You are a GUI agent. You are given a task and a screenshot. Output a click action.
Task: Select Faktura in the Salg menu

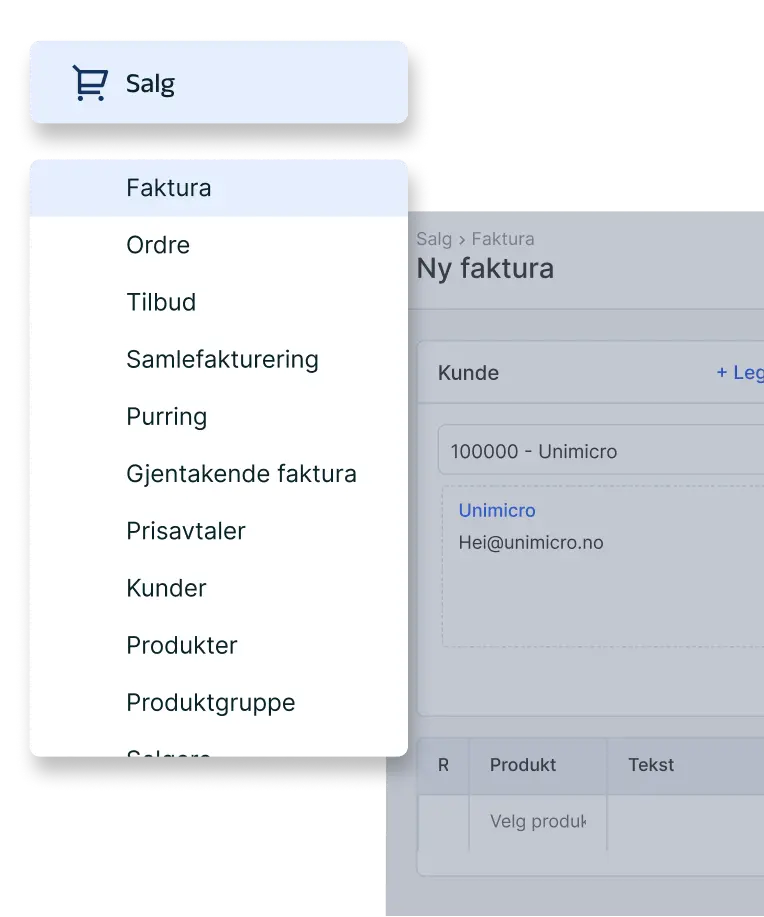(168, 188)
